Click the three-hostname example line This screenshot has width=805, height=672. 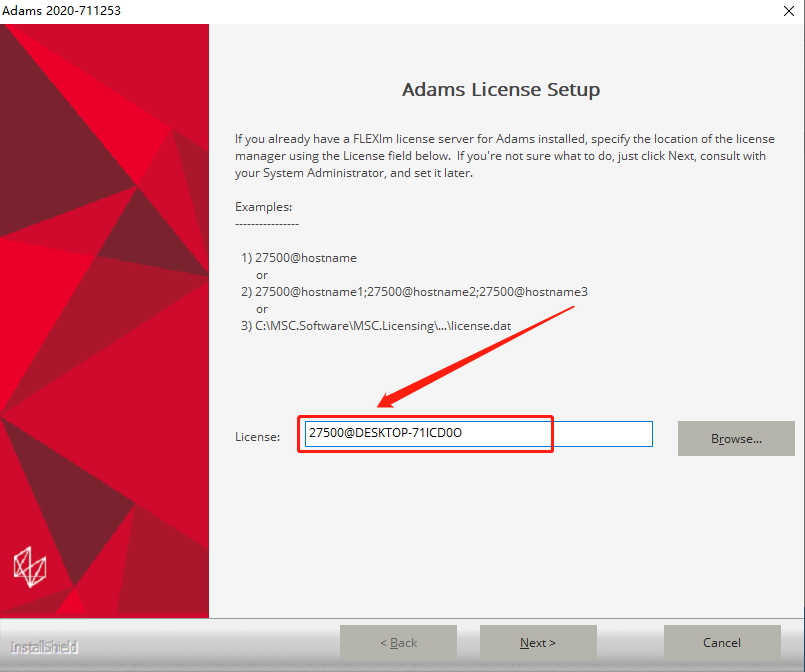click(x=415, y=292)
